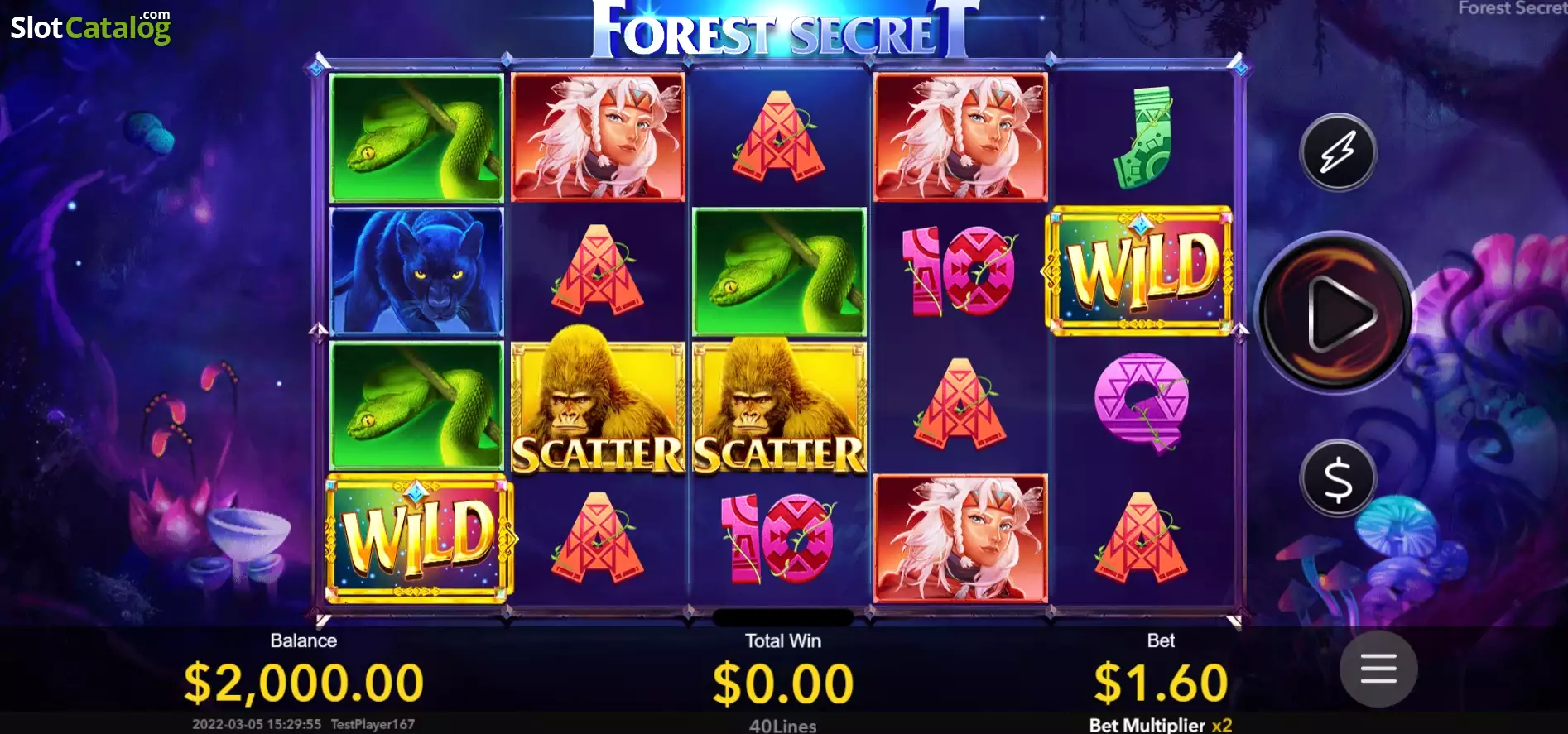The height and width of the screenshot is (734, 1568).
Task: Open the hamburger menu button
Action: [x=1378, y=669]
